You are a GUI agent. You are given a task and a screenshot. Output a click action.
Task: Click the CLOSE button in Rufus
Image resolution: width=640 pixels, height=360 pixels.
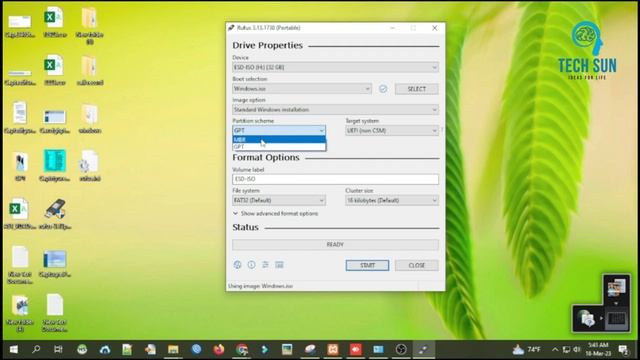pyautogui.click(x=417, y=265)
